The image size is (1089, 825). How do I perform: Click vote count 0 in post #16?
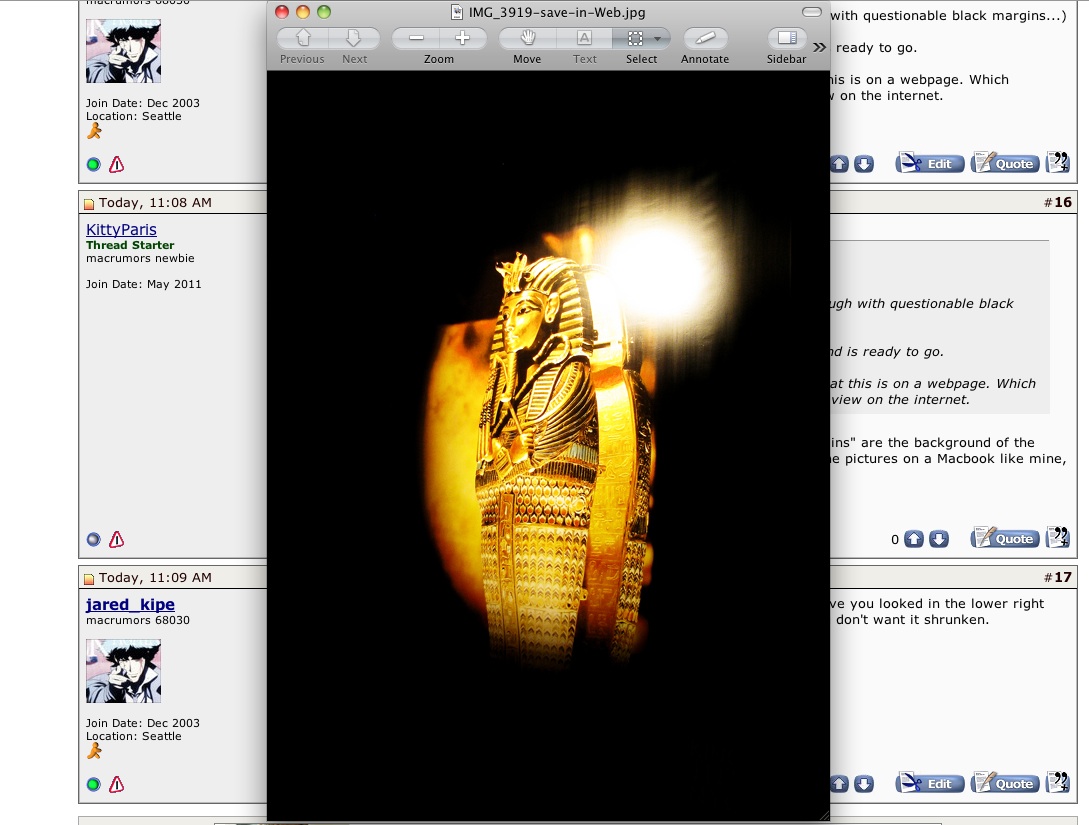pyautogui.click(x=895, y=540)
